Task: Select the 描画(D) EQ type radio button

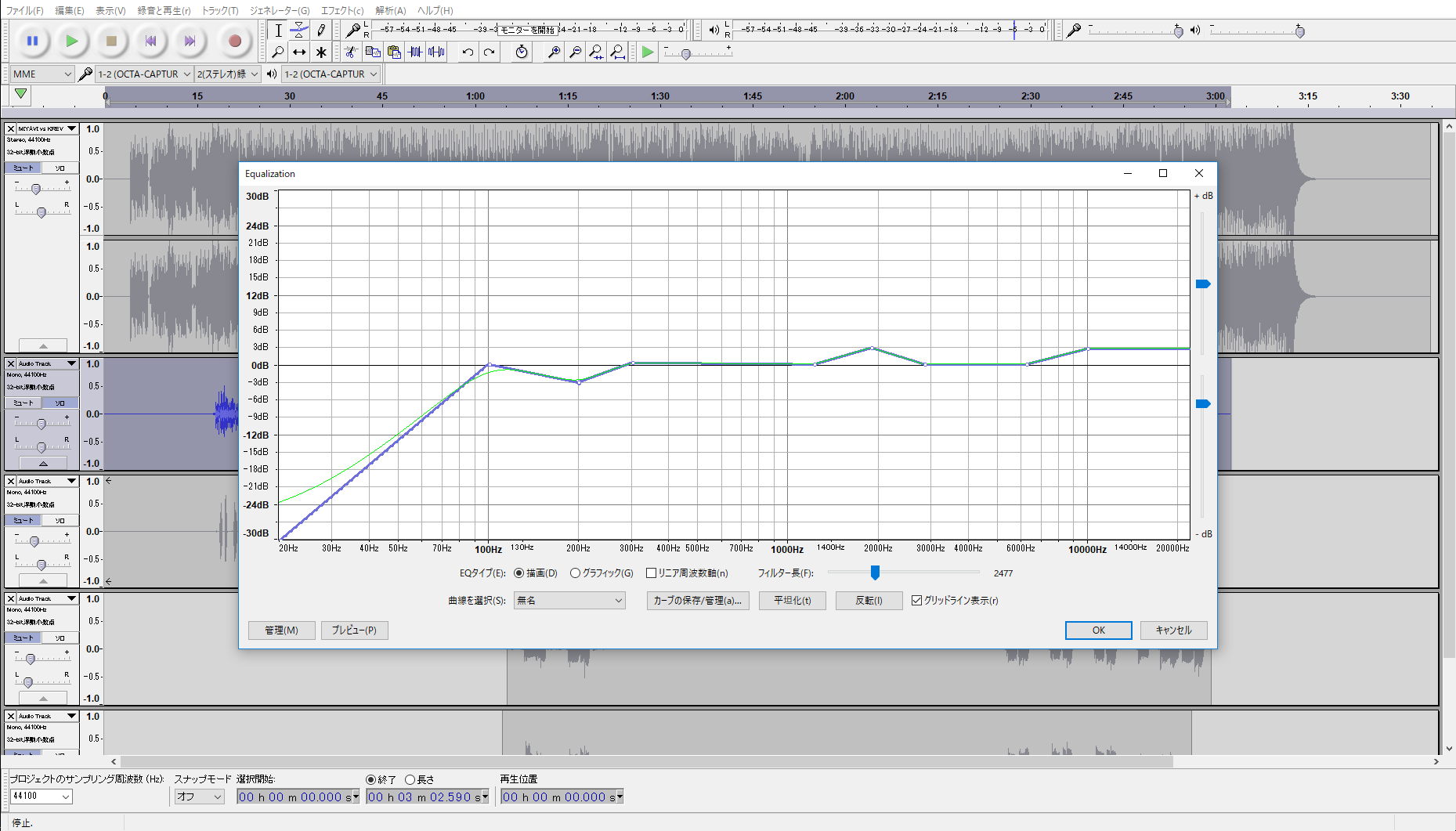Action: 518,573
